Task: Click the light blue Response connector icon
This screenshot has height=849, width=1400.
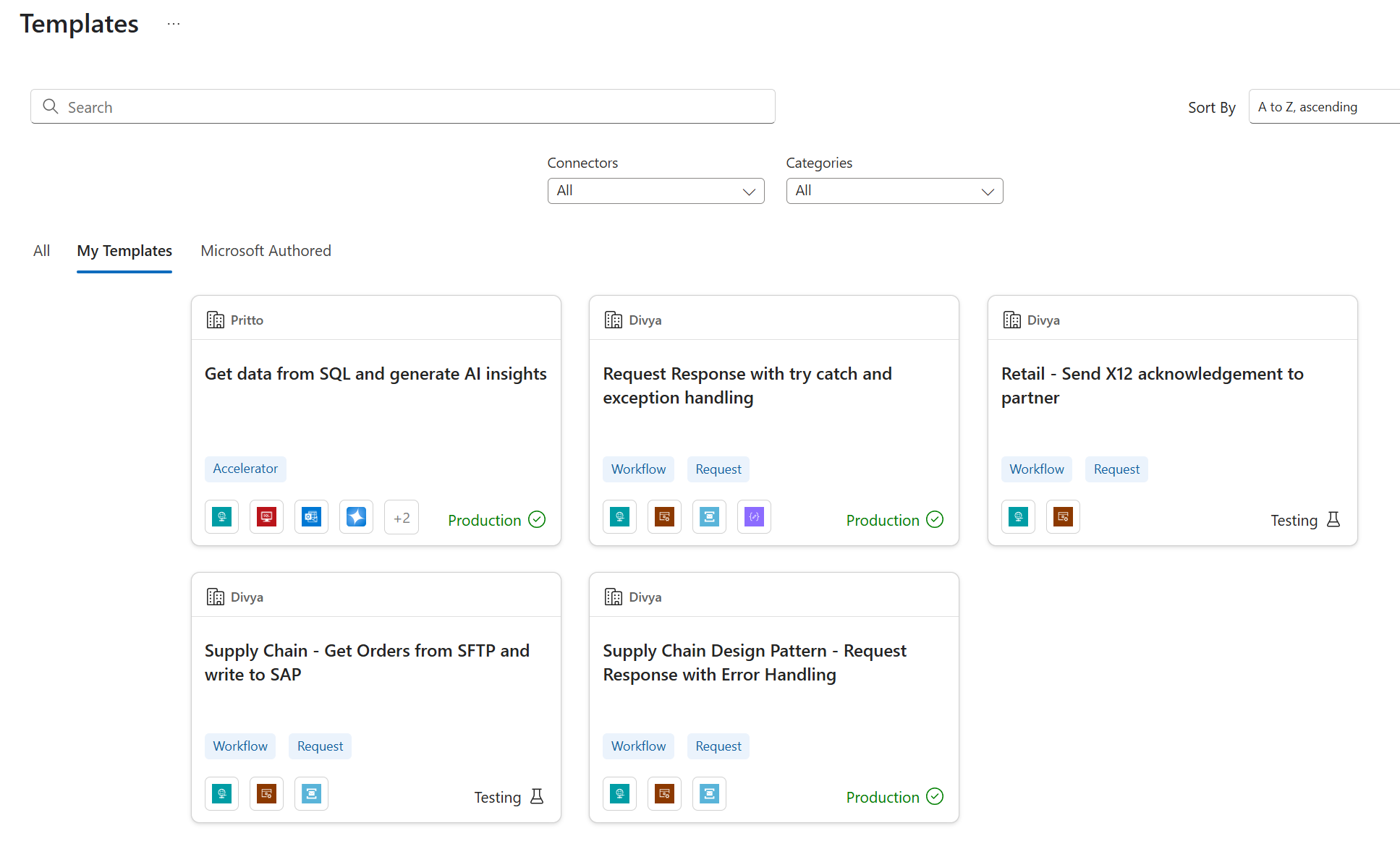Action: pos(709,516)
